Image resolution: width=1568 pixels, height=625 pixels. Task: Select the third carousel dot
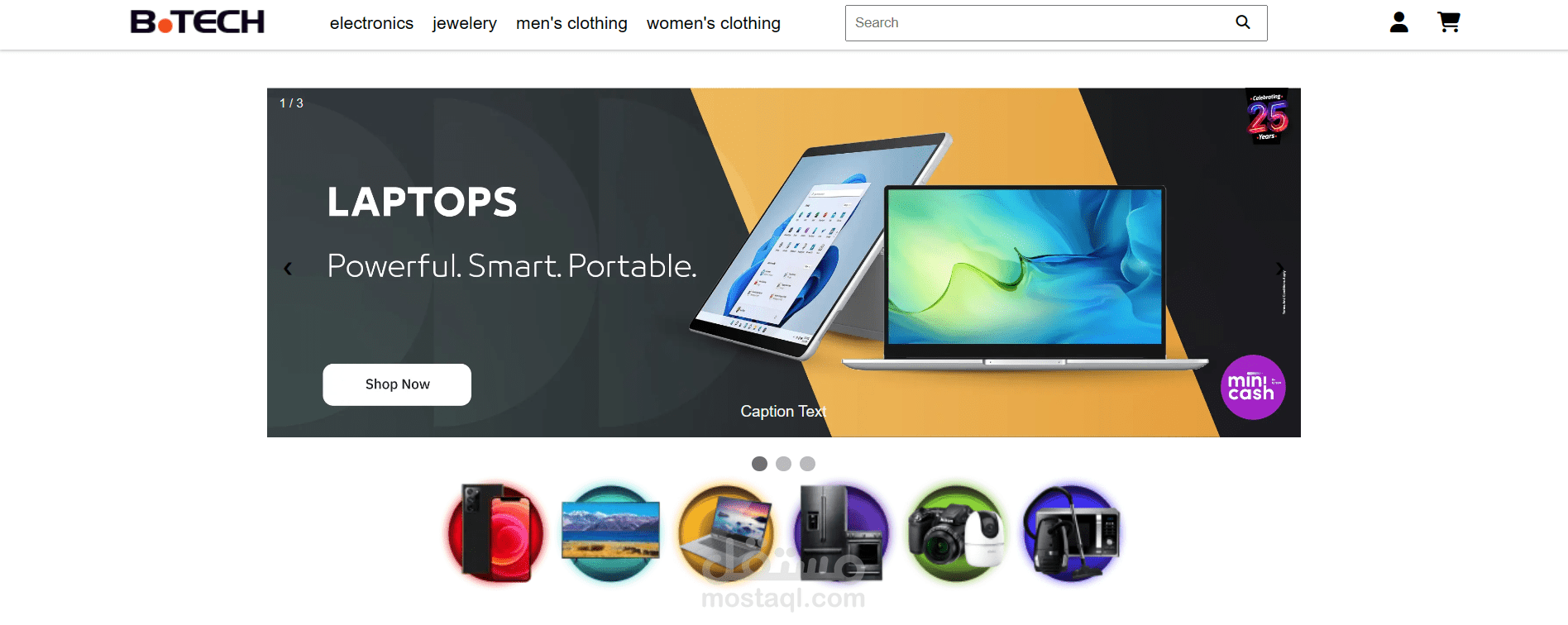pyautogui.click(x=807, y=464)
